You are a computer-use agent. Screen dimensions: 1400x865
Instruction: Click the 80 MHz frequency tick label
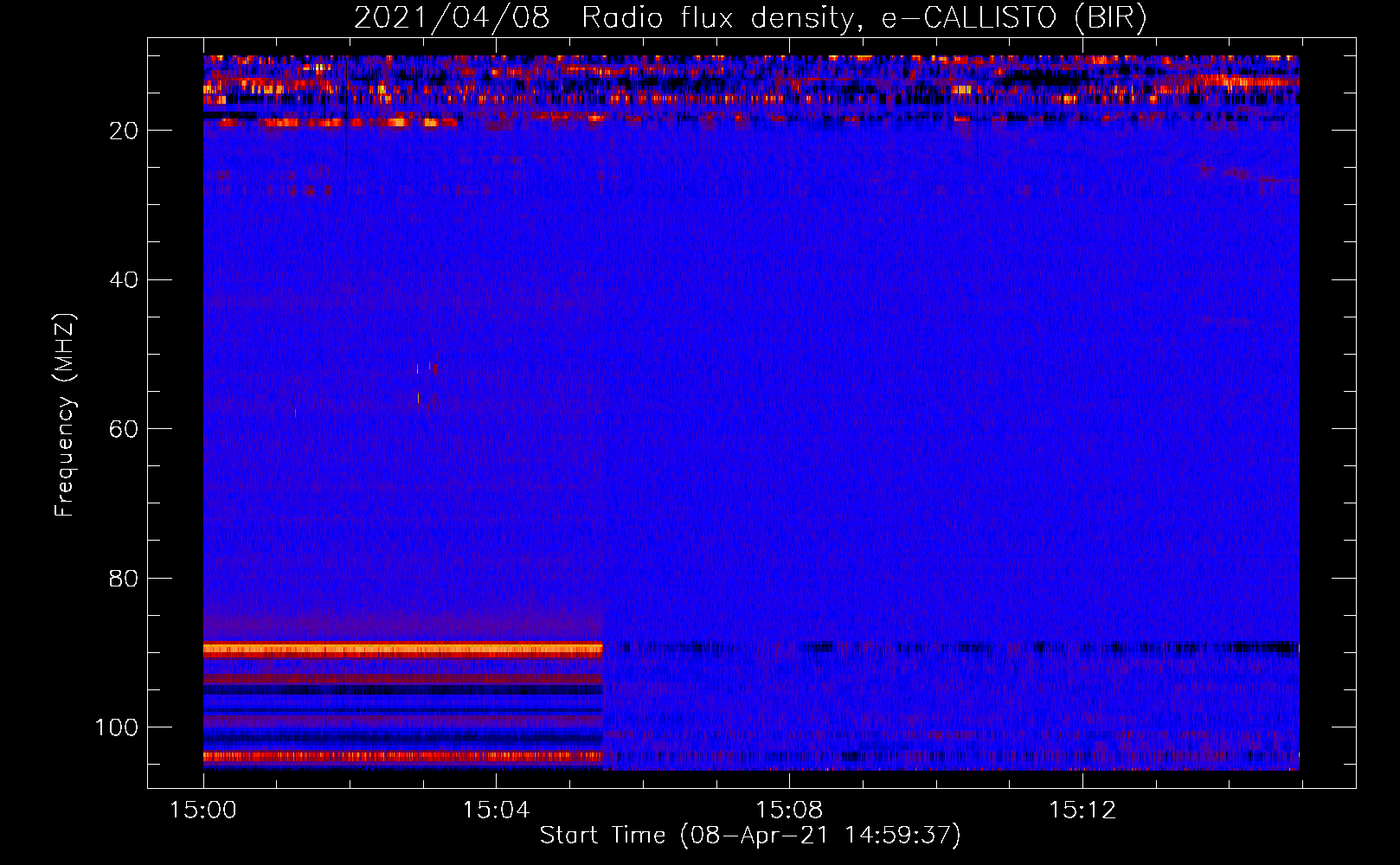click(x=124, y=578)
